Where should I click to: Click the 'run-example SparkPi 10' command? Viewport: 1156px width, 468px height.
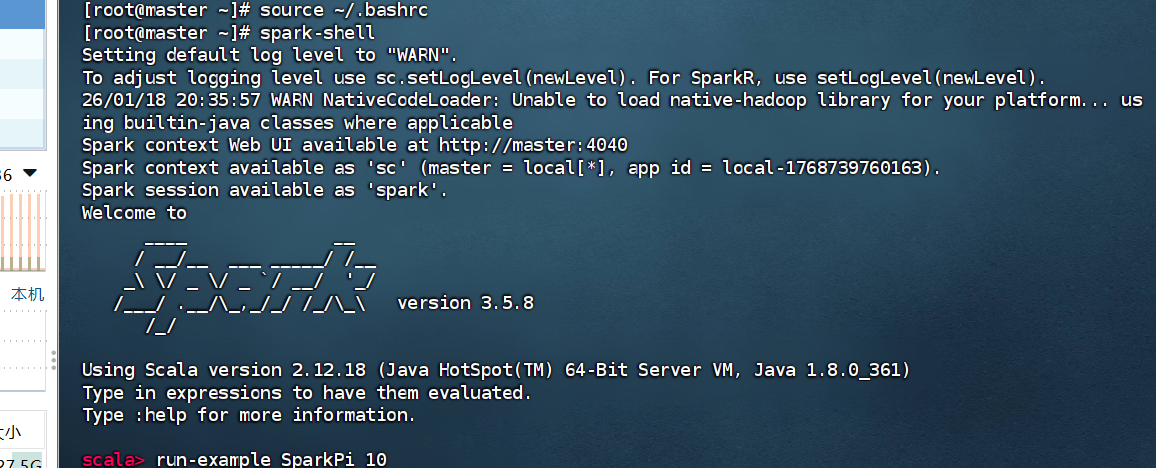pyautogui.click(x=271, y=460)
